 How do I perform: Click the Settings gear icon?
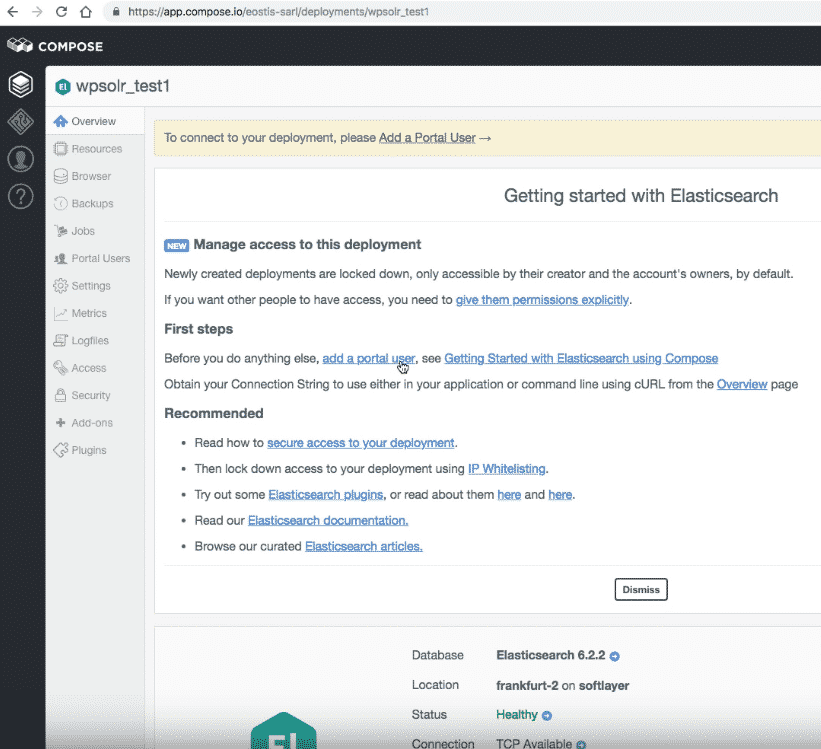coord(61,285)
